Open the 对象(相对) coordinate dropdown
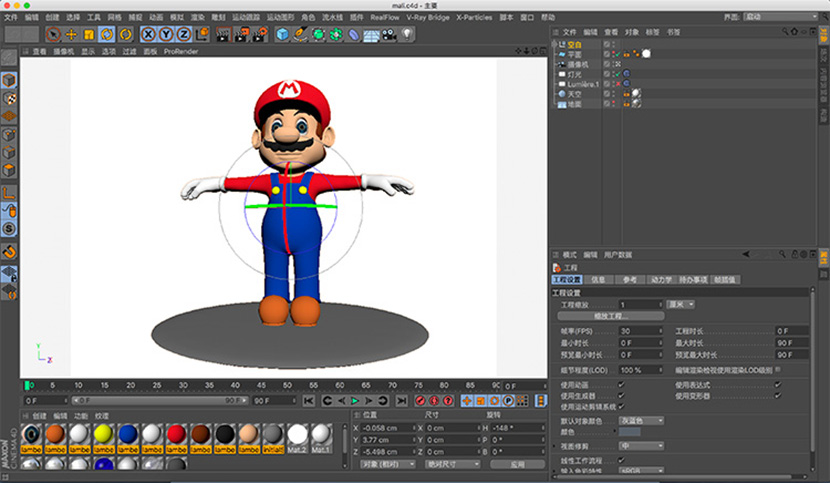Screen dimensions: 830x483 [388, 464]
